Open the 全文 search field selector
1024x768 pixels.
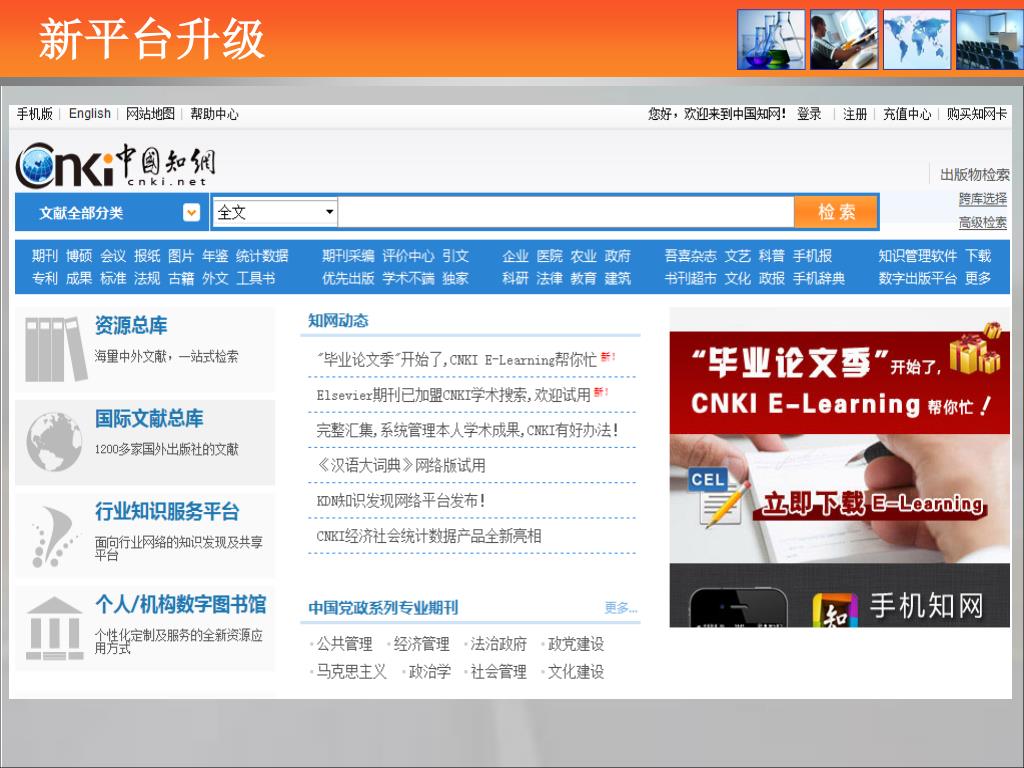[275, 212]
